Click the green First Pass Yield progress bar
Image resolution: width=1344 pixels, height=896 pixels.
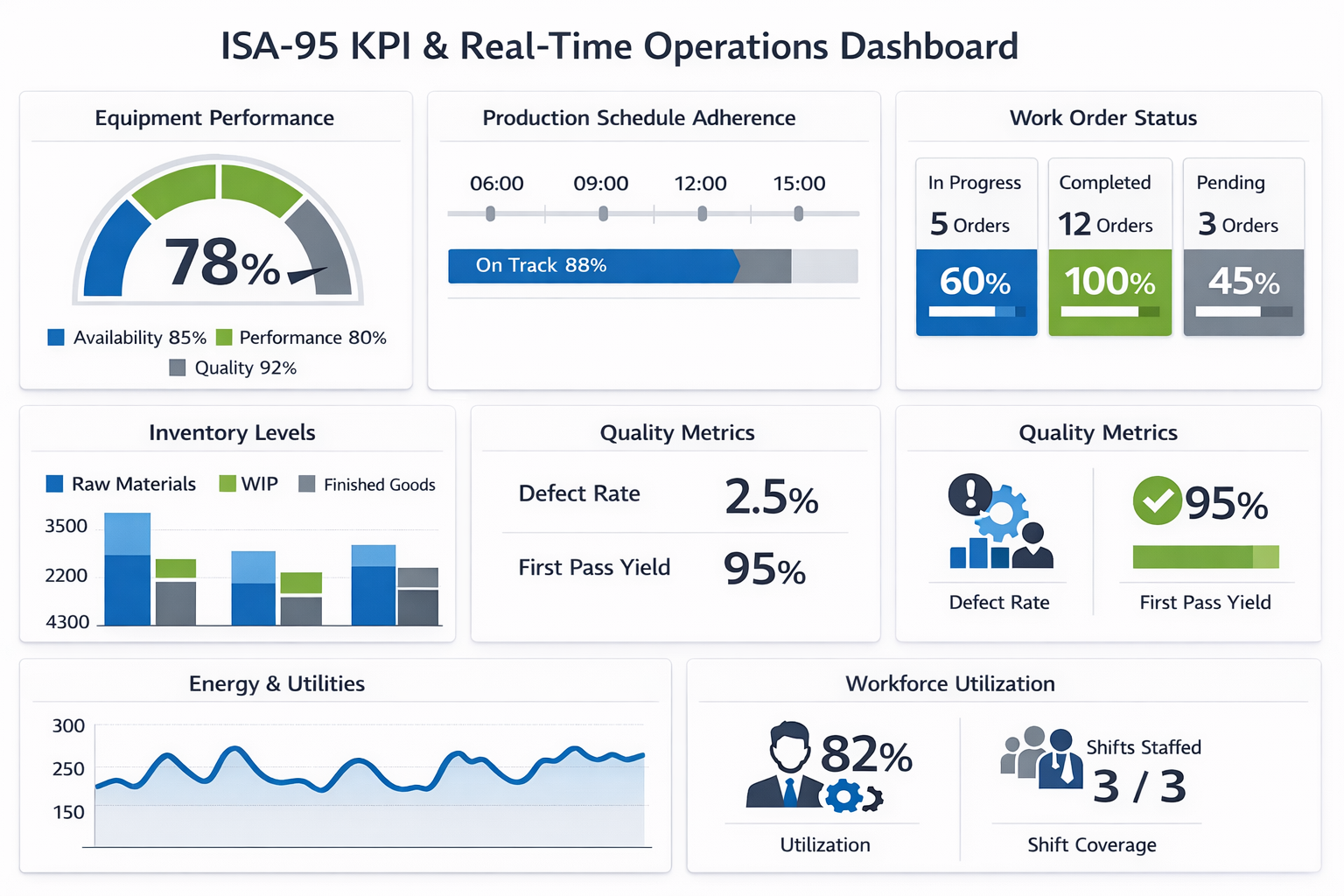1205,556
